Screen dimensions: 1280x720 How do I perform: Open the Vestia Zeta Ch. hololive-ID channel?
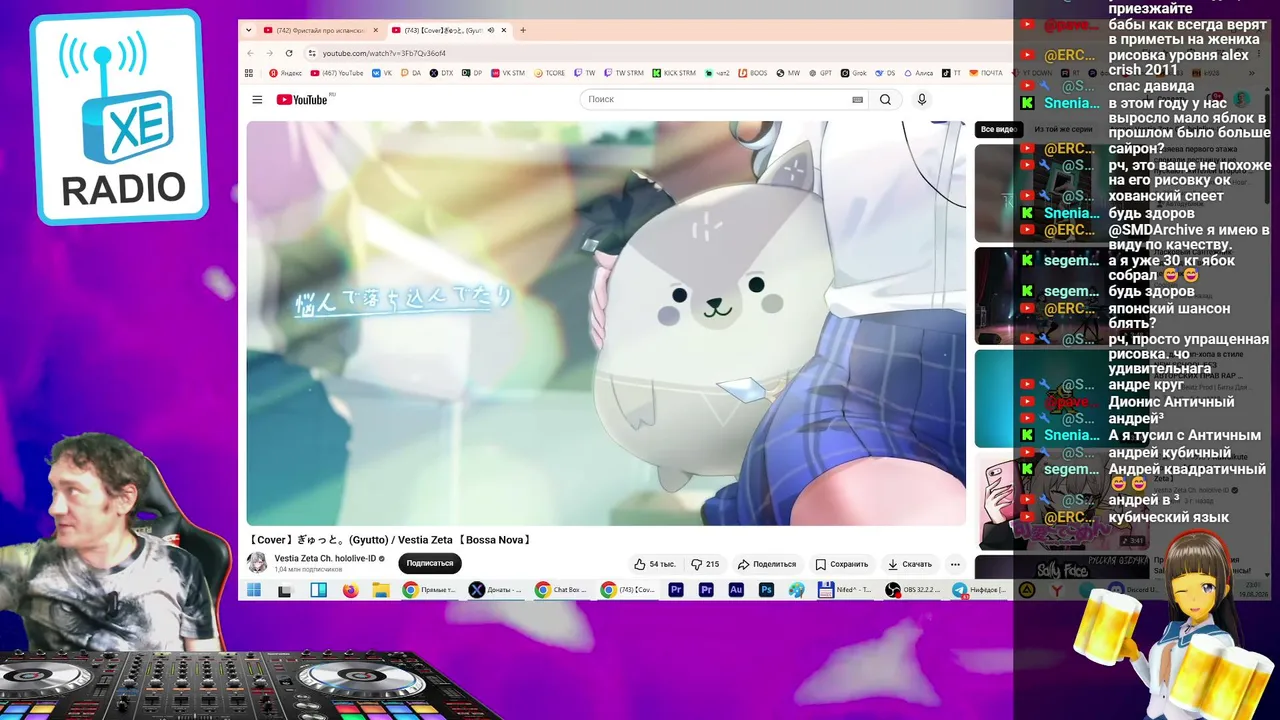click(x=325, y=558)
